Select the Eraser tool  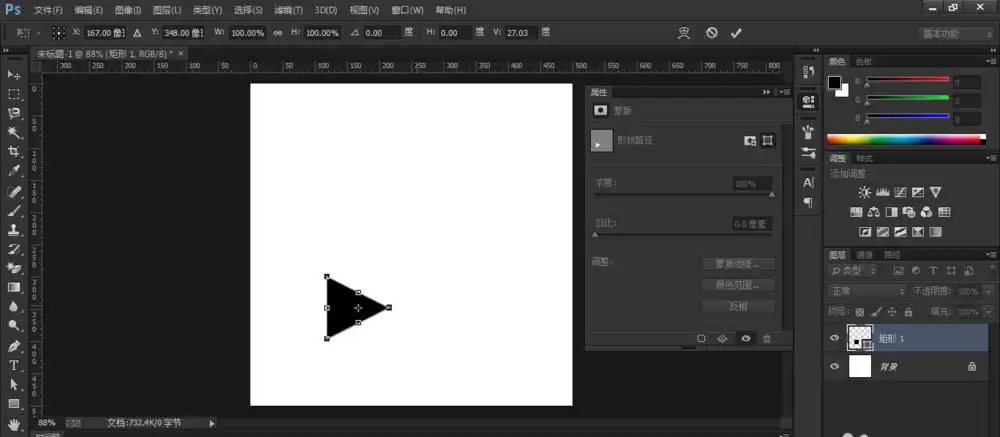[x=14, y=268]
